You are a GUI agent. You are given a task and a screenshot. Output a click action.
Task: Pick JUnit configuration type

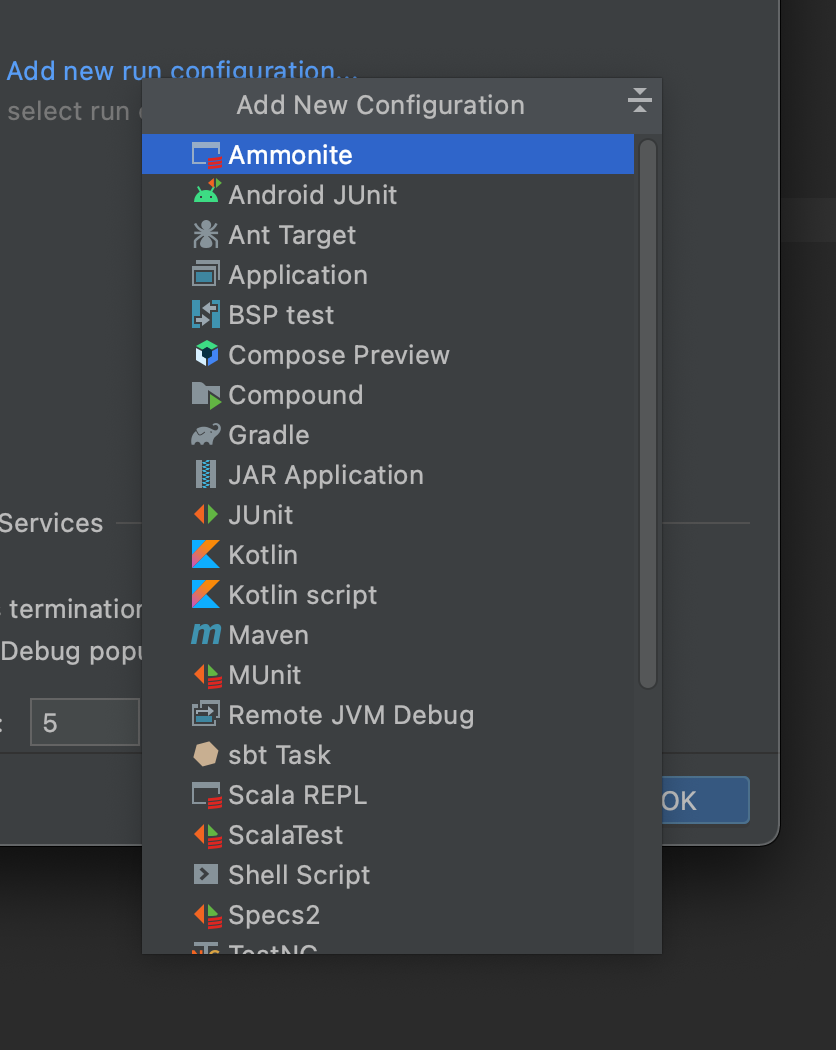(x=388, y=515)
